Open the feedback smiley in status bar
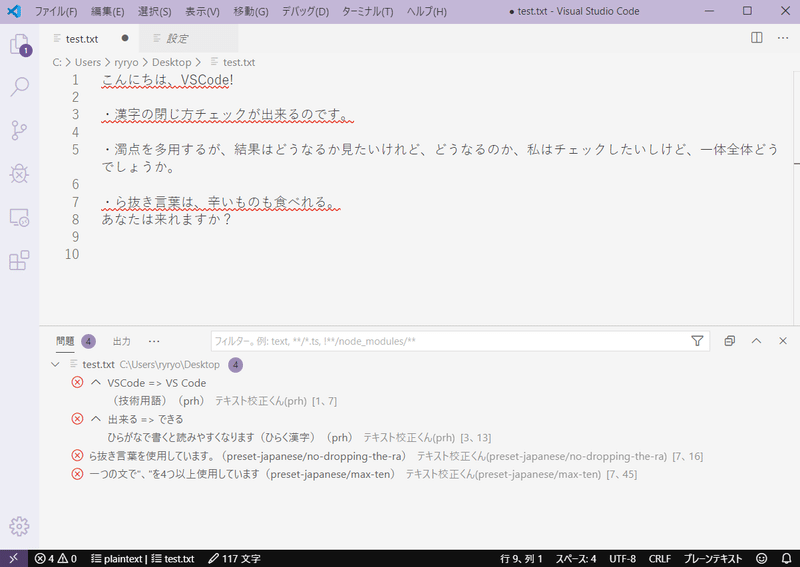The image size is (800, 567). tap(761, 559)
